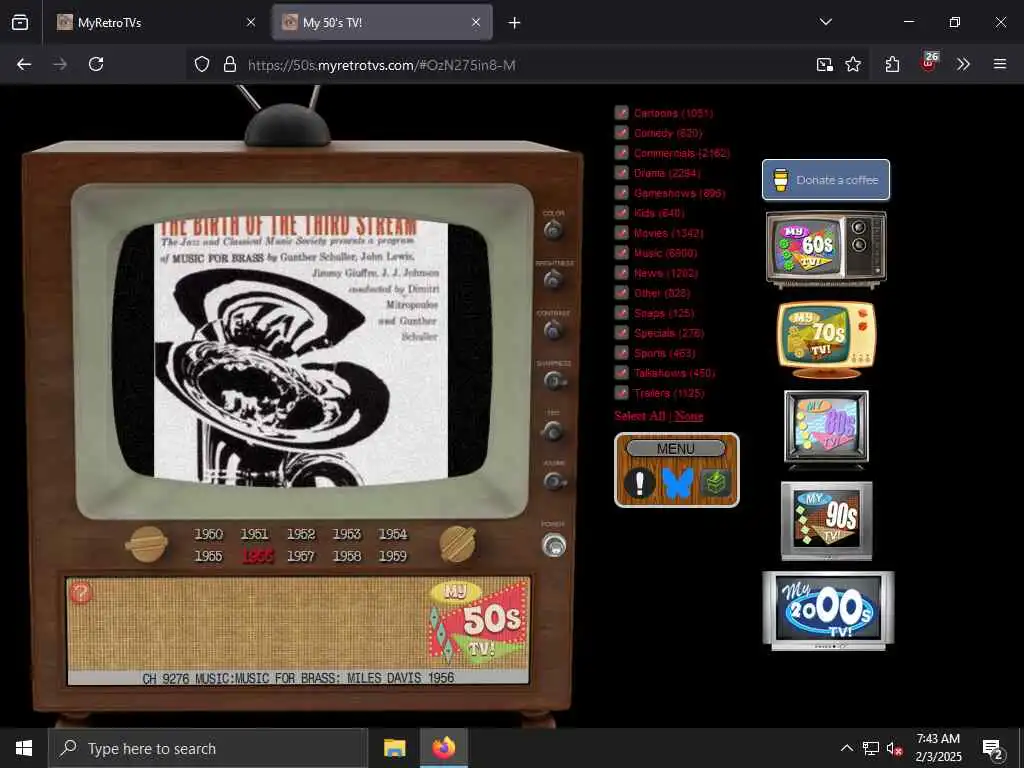The height and width of the screenshot is (768, 1024).
Task: Adjust the CONTRAST knob
Action: (553, 330)
